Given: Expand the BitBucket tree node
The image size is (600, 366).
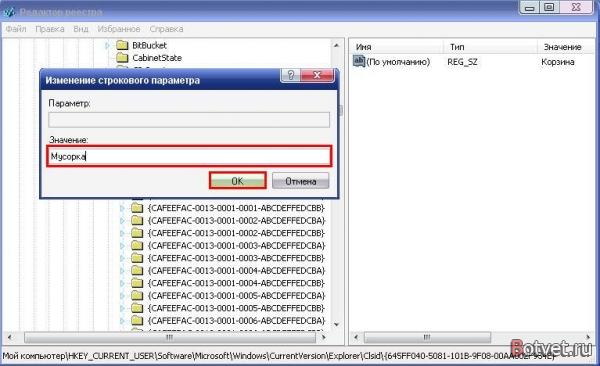Looking at the screenshot, I should click(x=107, y=46).
